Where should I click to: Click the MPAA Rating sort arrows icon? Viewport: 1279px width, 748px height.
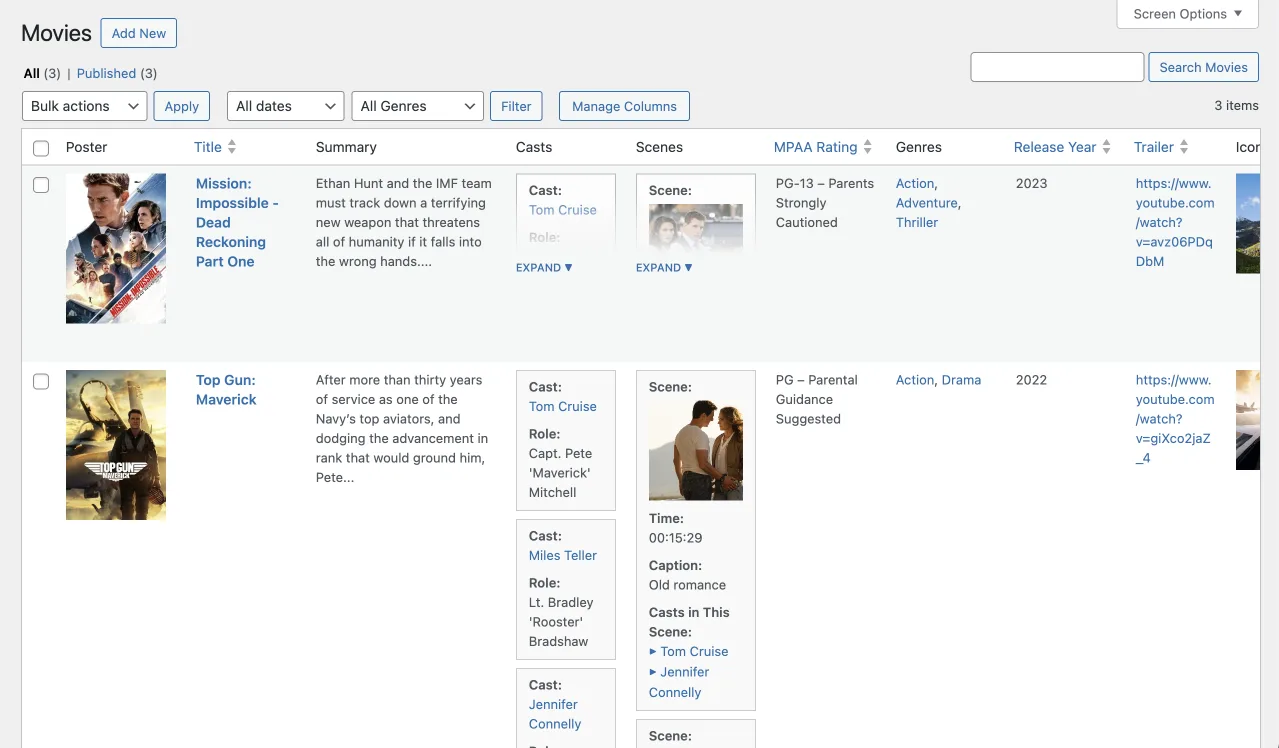(x=868, y=147)
